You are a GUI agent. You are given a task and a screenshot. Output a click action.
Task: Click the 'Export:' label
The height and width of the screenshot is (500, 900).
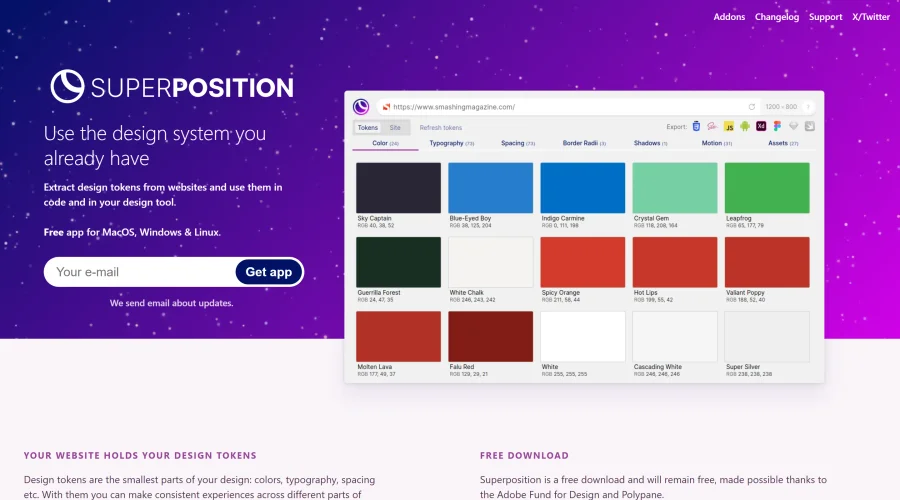tap(676, 127)
